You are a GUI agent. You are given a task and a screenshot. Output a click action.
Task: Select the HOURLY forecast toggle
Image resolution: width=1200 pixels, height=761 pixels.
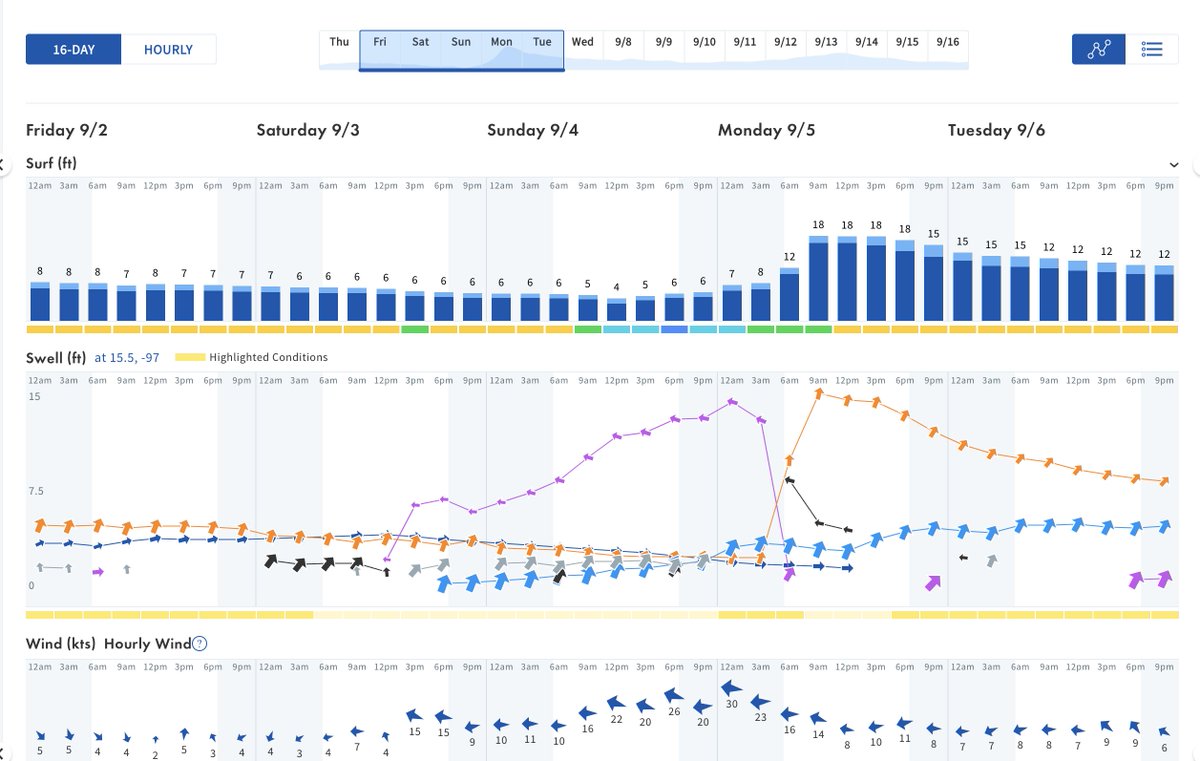(168, 49)
